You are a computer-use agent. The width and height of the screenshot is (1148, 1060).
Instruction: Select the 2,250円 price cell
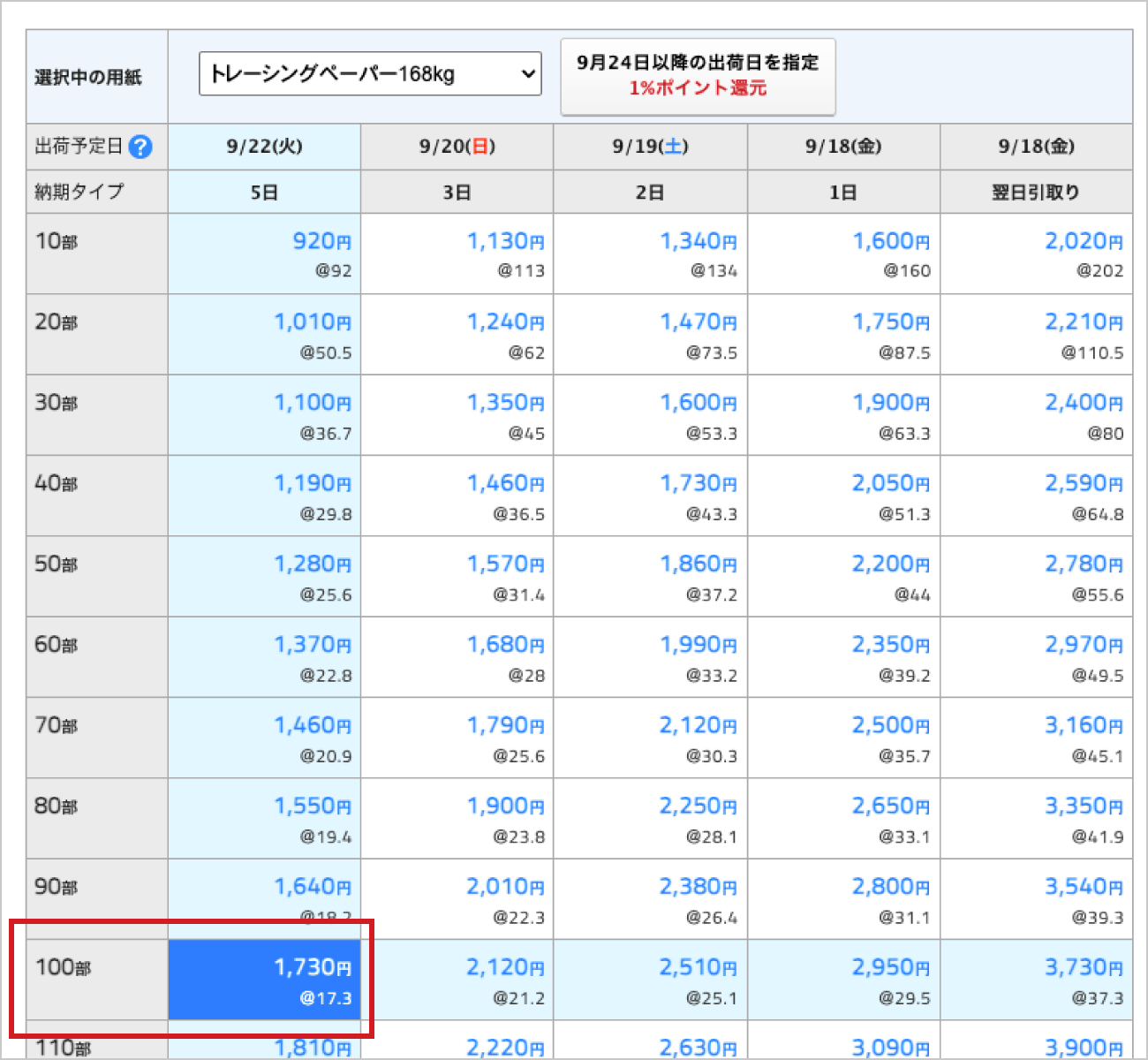[x=651, y=818]
